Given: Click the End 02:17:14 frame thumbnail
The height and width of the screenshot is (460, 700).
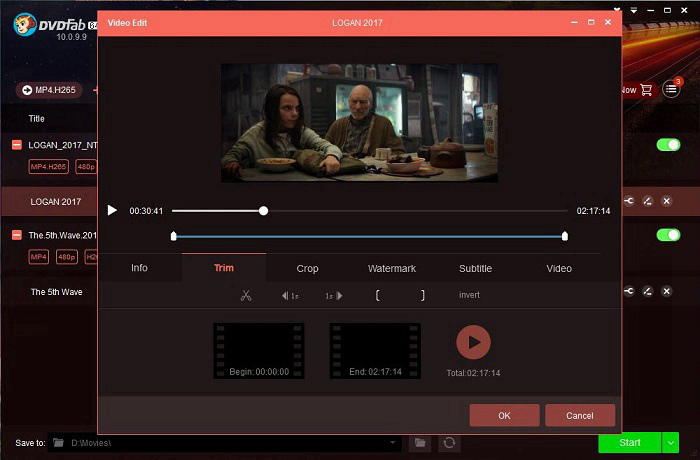Looking at the screenshot, I should 375,351.
